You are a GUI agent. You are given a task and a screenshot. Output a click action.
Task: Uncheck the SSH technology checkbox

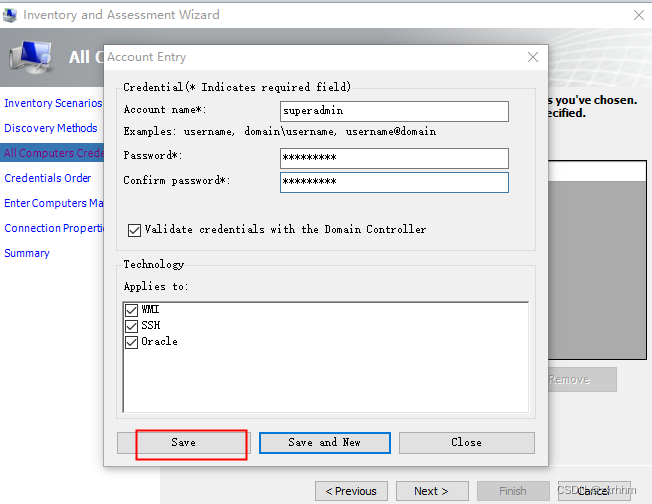click(131, 326)
